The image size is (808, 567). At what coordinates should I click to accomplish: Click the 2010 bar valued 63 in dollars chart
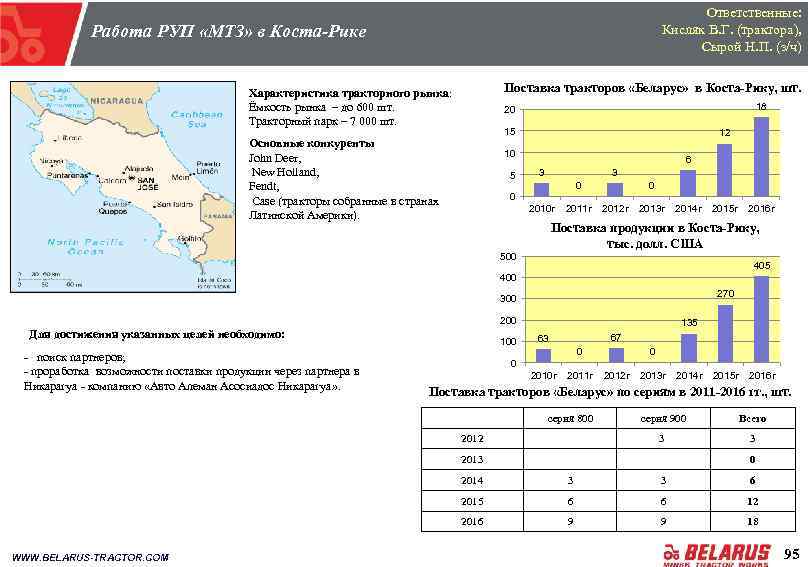543,356
